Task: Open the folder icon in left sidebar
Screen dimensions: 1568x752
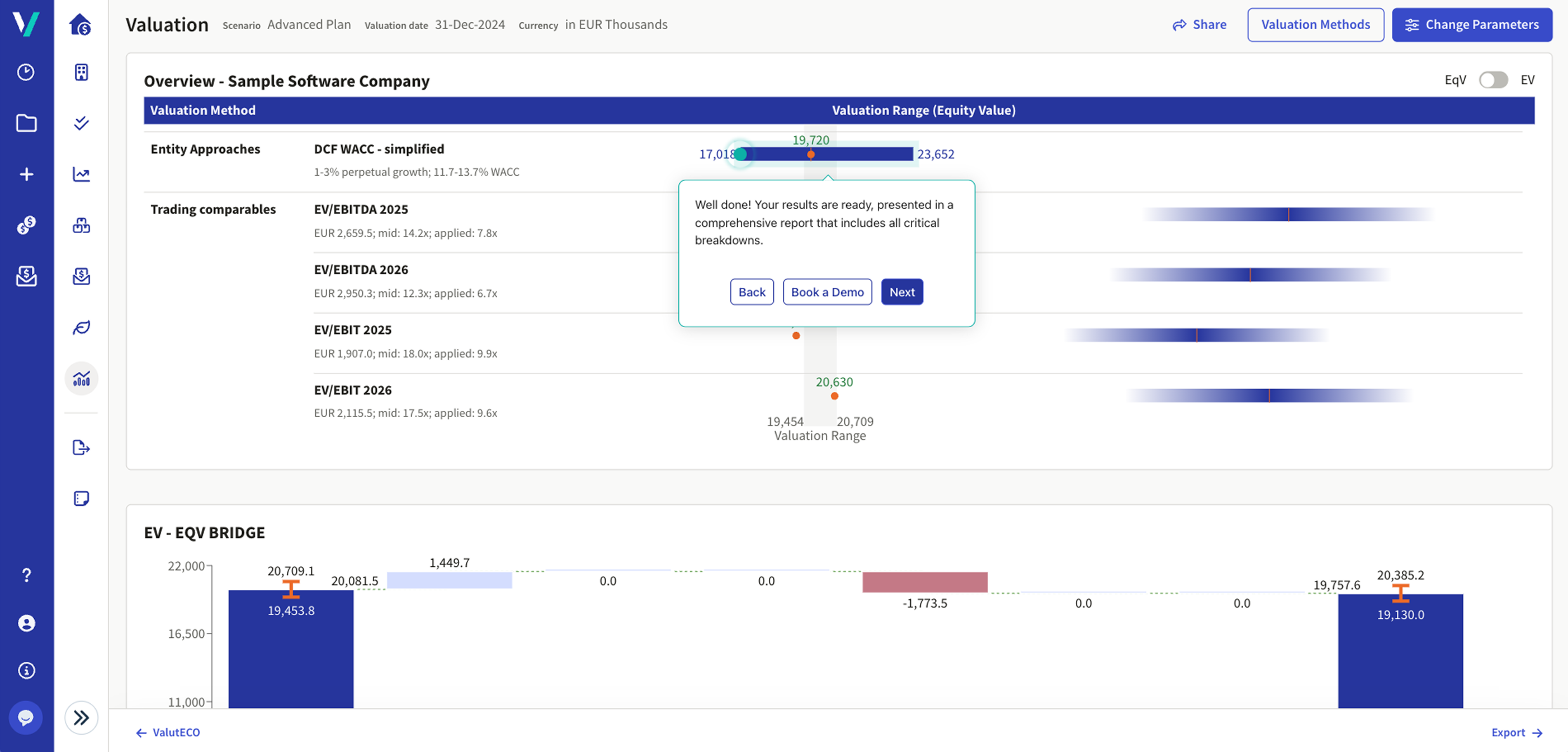Action: 26,123
